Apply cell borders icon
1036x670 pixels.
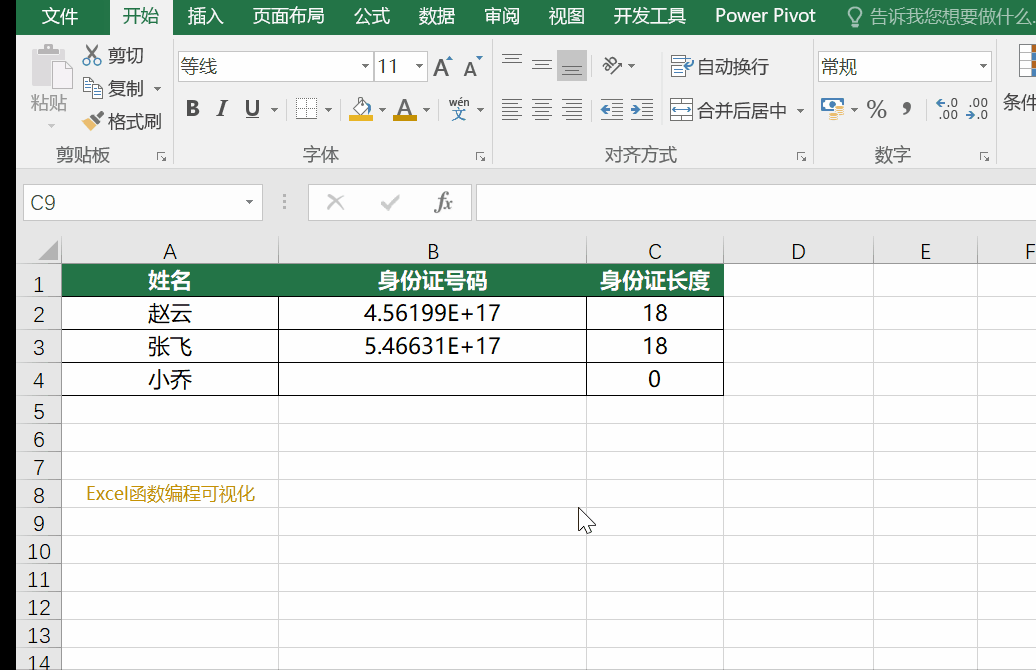tap(307, 108)
